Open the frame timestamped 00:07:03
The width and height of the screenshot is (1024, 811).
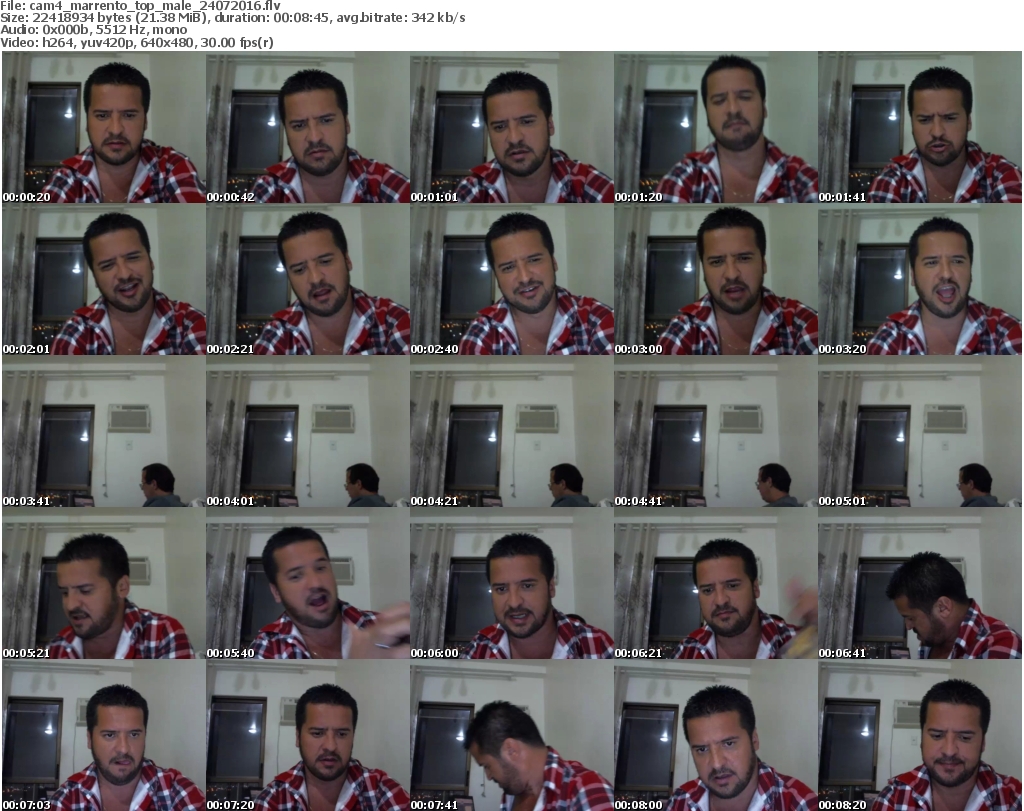tap(104, 736)
